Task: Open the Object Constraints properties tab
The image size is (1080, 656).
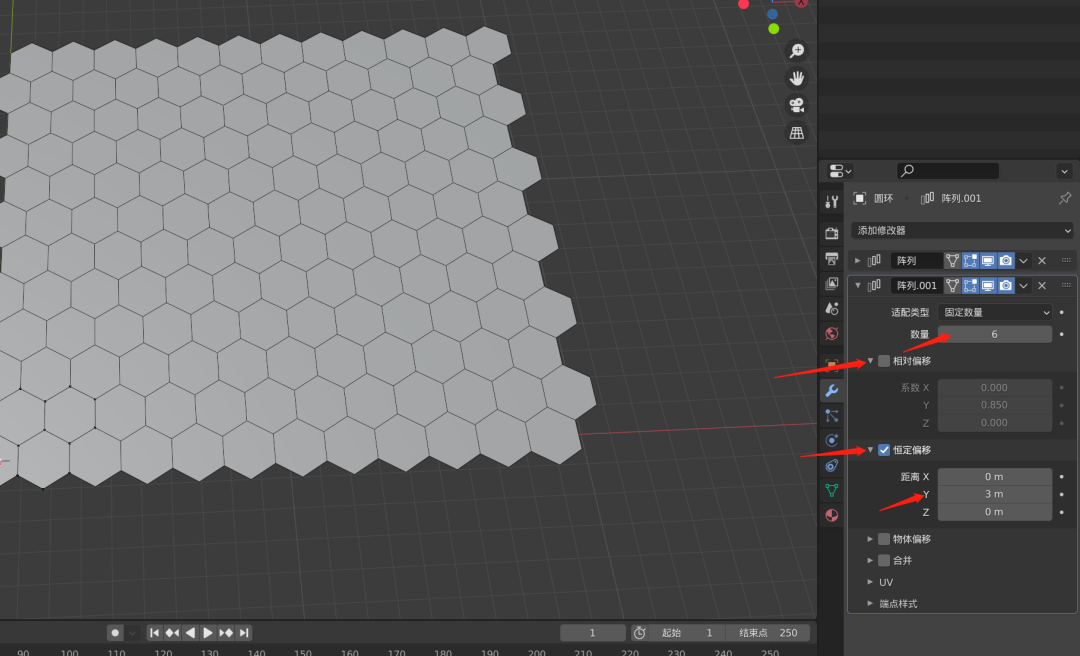Action: [x=832, y=466]
